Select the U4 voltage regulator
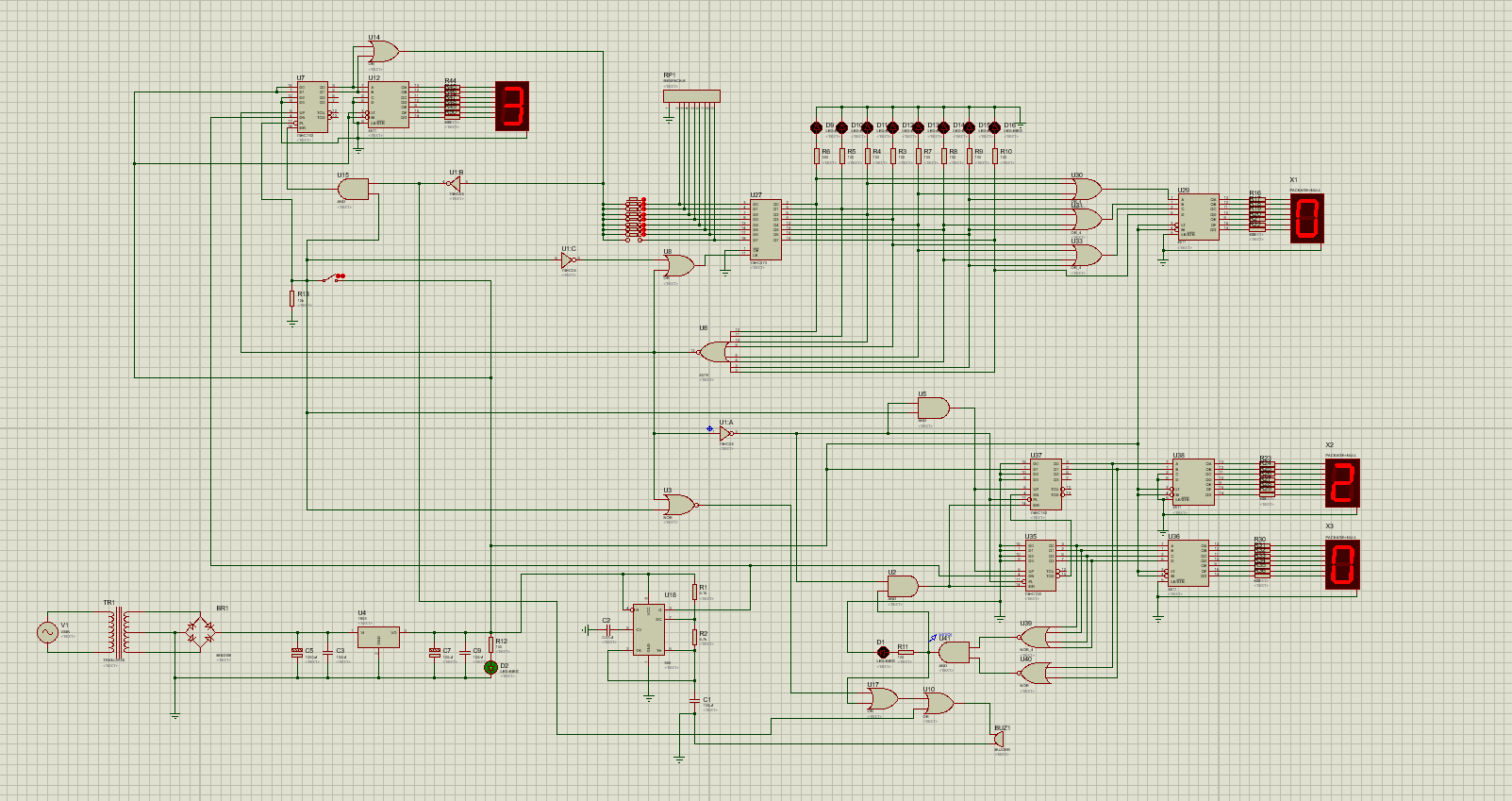This screenshot has width=1512, height=801. pos(378,637)
